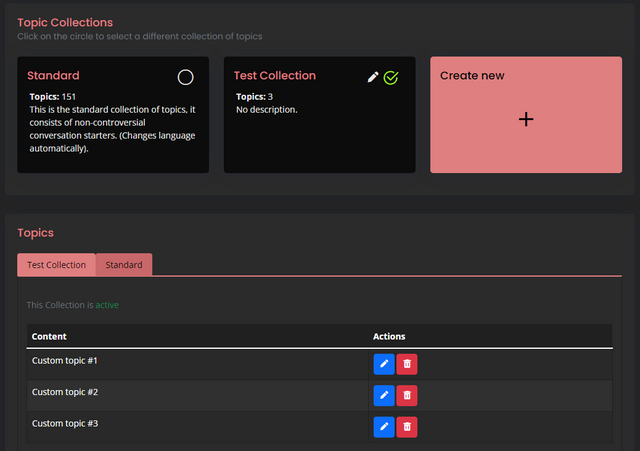Delete Custom topic #3
The image size is (640, 451).
[x=407, y=427]
